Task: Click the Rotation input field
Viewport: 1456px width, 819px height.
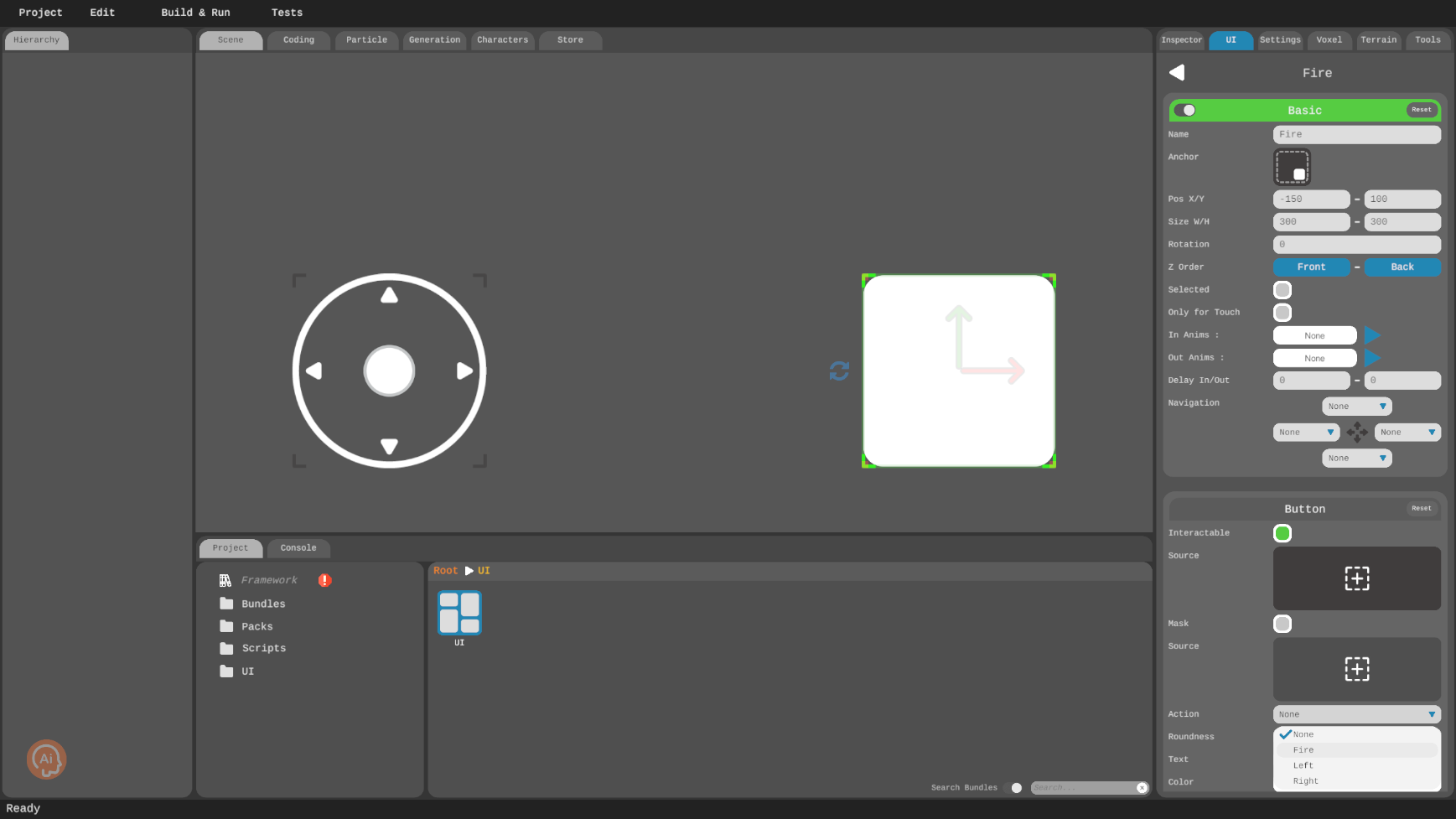Action: [x=1356, y=245]
